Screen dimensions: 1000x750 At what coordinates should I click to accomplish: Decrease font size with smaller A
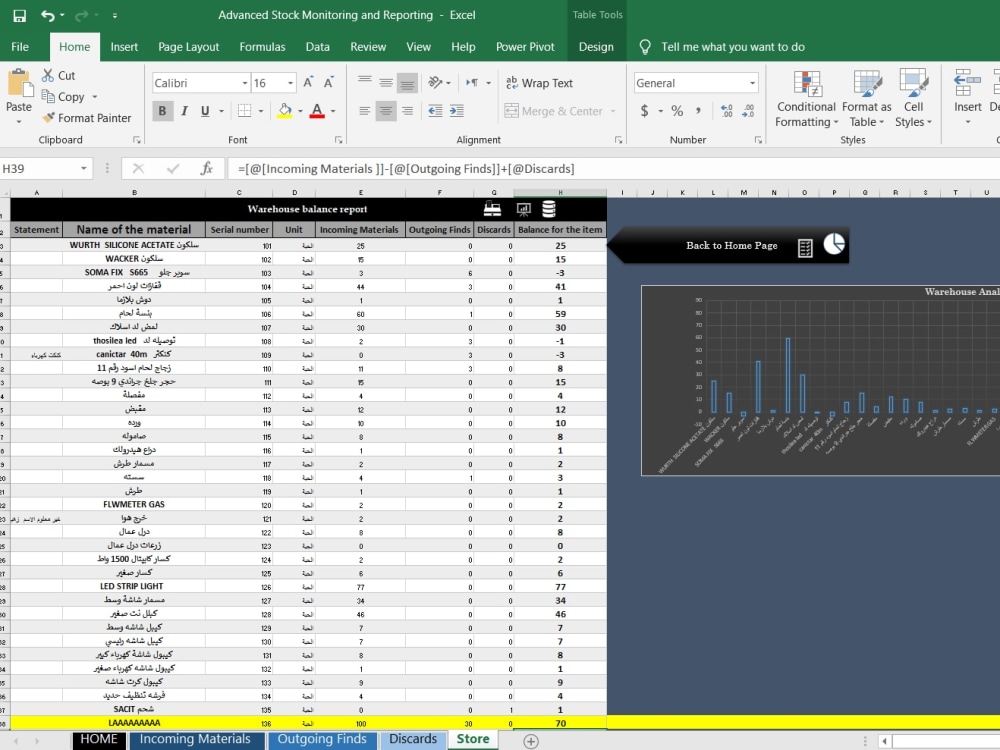pos(328,83)
